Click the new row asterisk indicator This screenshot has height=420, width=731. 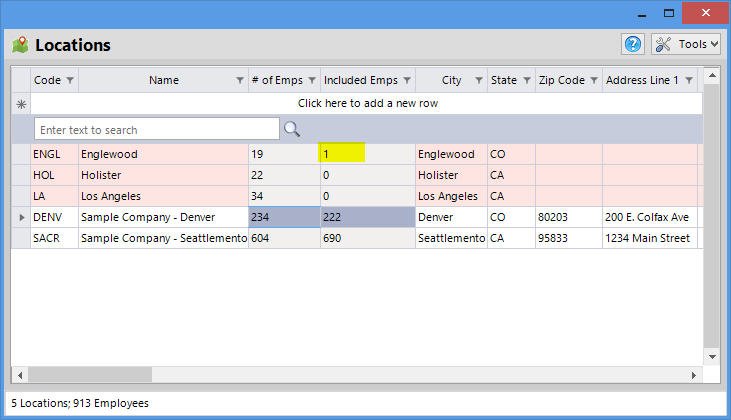[21, 104]
